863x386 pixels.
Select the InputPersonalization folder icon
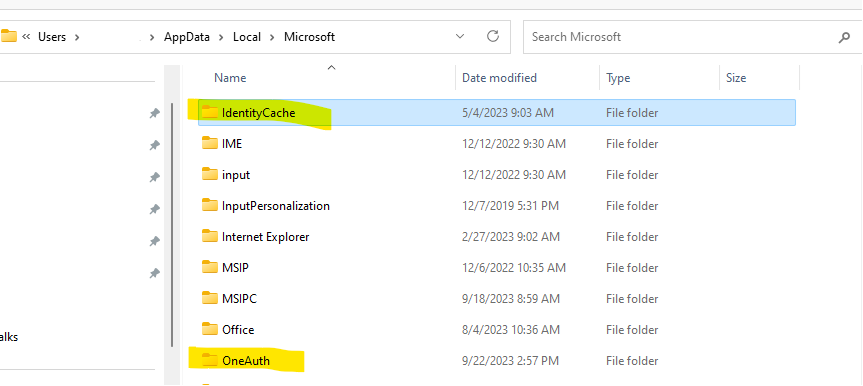[210, 205]
